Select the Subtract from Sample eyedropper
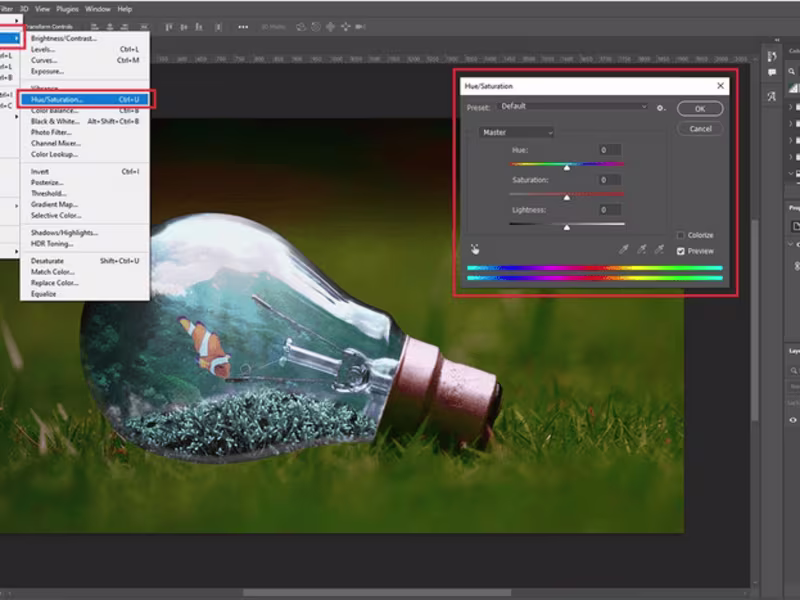Screen dimensions: 800x600 coord(660,249)
